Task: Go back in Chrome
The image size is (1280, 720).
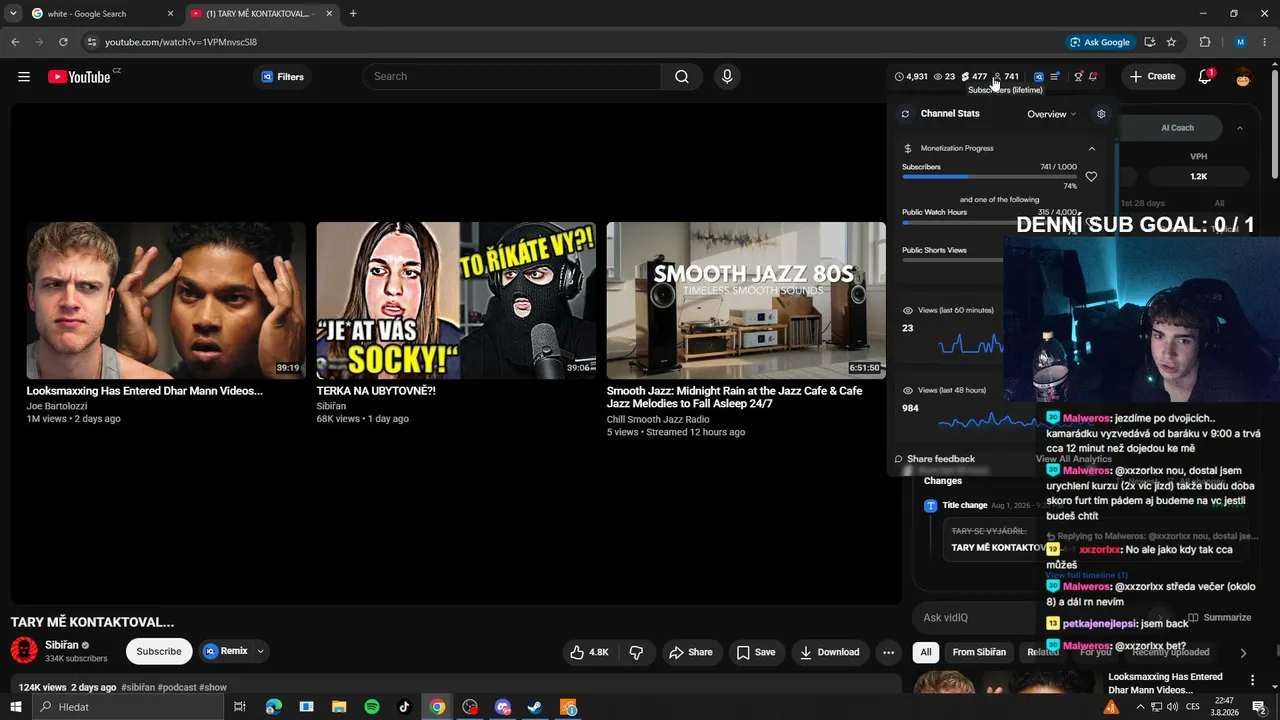Action: tap(15, 42)
